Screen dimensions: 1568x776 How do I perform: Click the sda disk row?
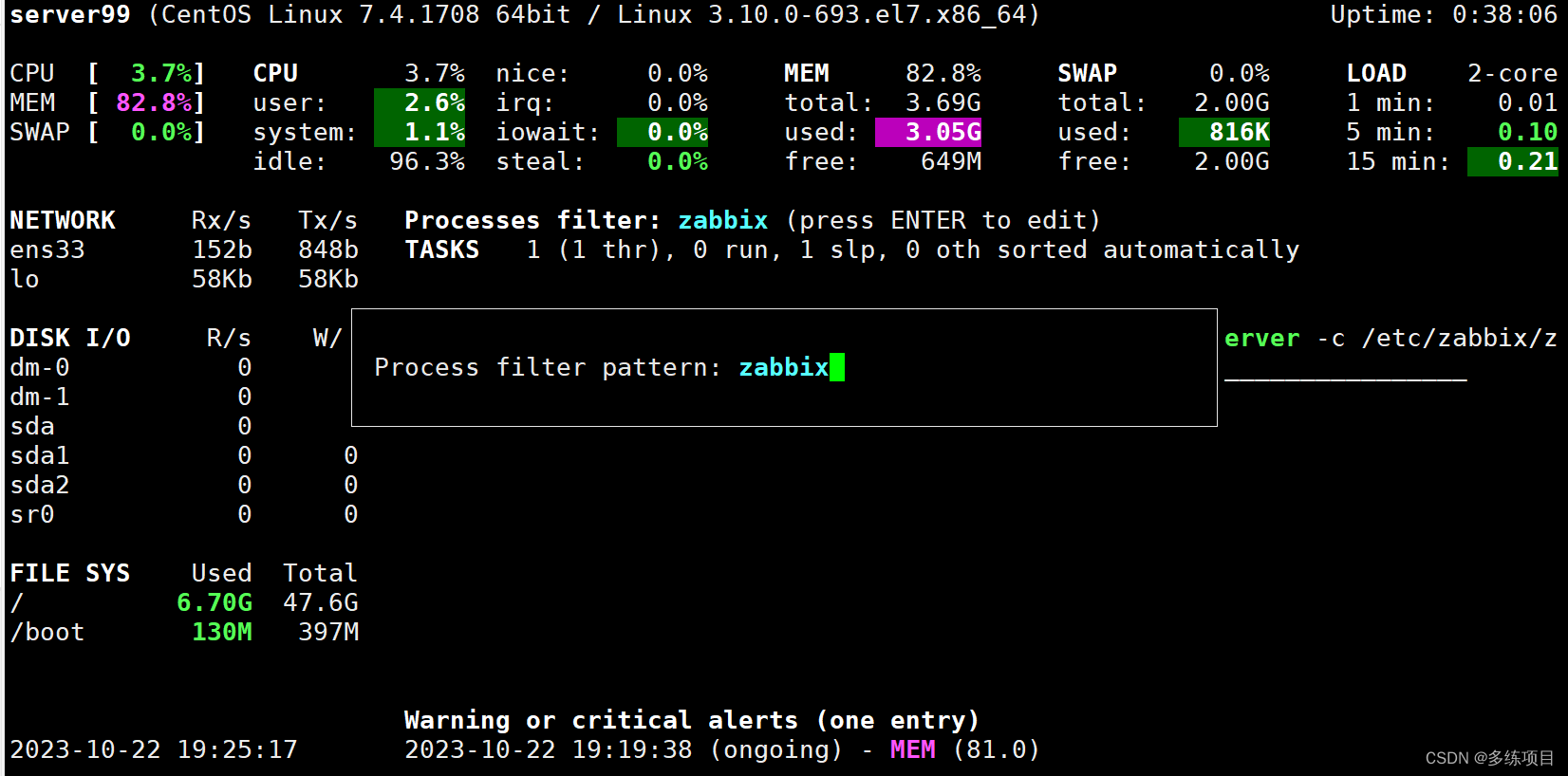click(x=131, y=426)
